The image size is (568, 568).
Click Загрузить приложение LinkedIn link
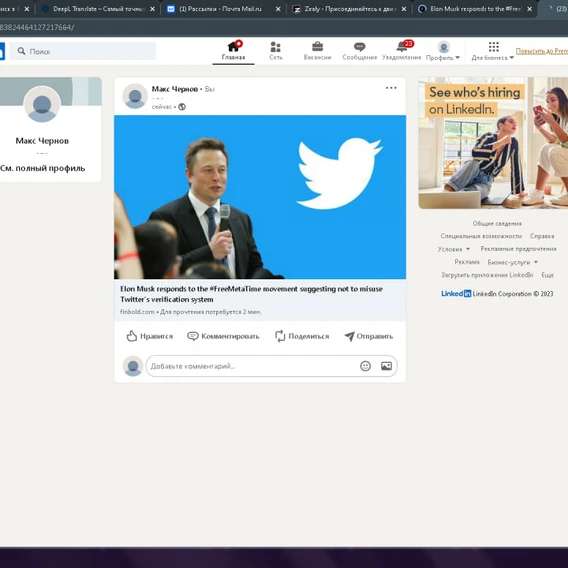pyautogui.click(x=487, y=275)
